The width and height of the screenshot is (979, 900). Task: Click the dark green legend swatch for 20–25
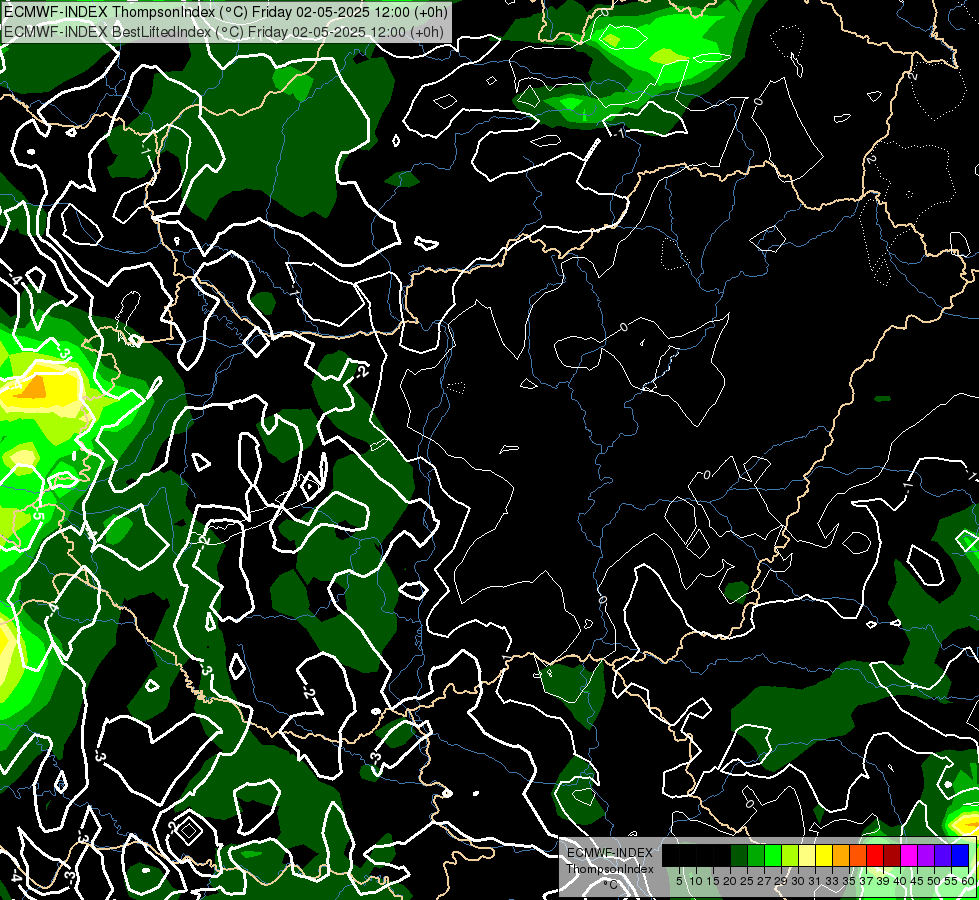point(739,855)
